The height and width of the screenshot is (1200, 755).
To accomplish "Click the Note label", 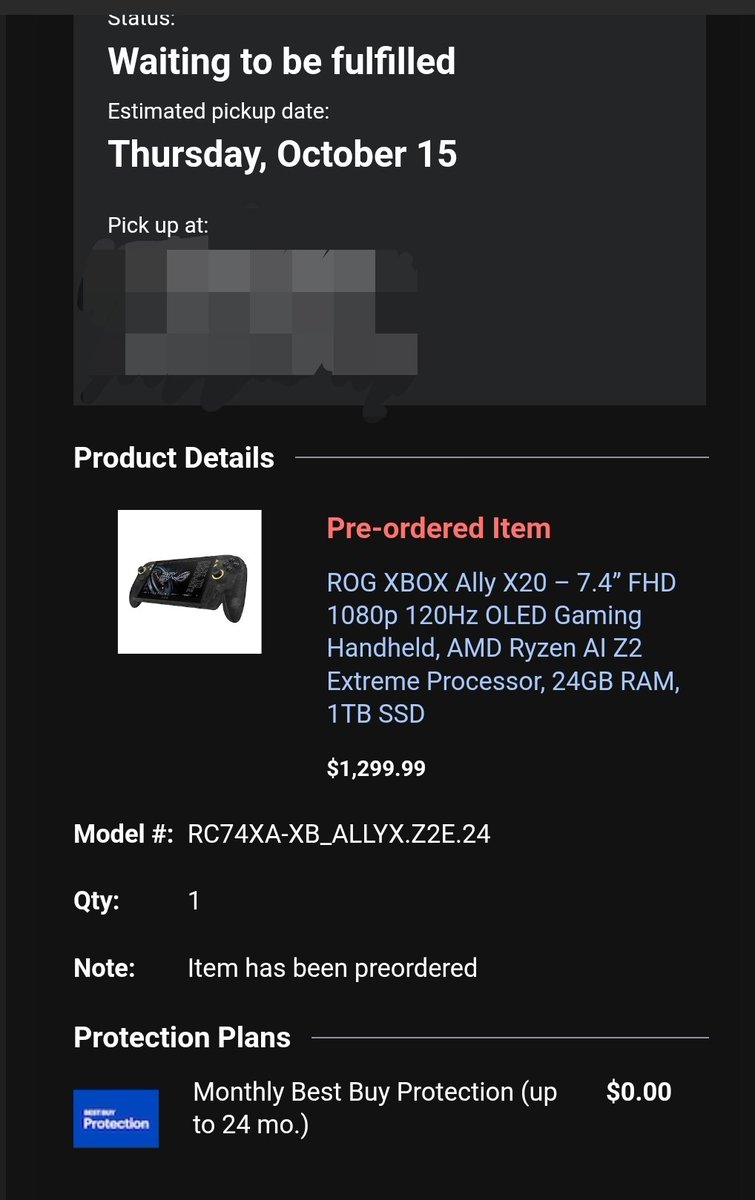I will click(x=104, y=968).
